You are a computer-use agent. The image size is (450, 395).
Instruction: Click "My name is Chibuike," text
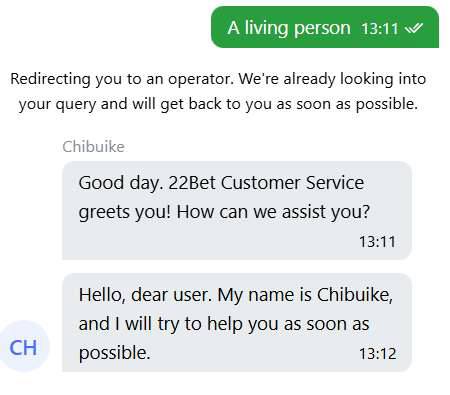[305, 295]
